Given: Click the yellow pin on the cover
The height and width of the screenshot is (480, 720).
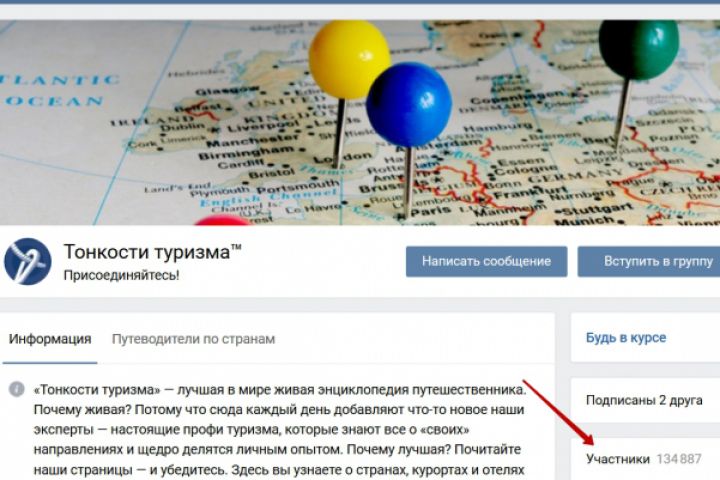Looking at the screenshot, I should point(349,60).
